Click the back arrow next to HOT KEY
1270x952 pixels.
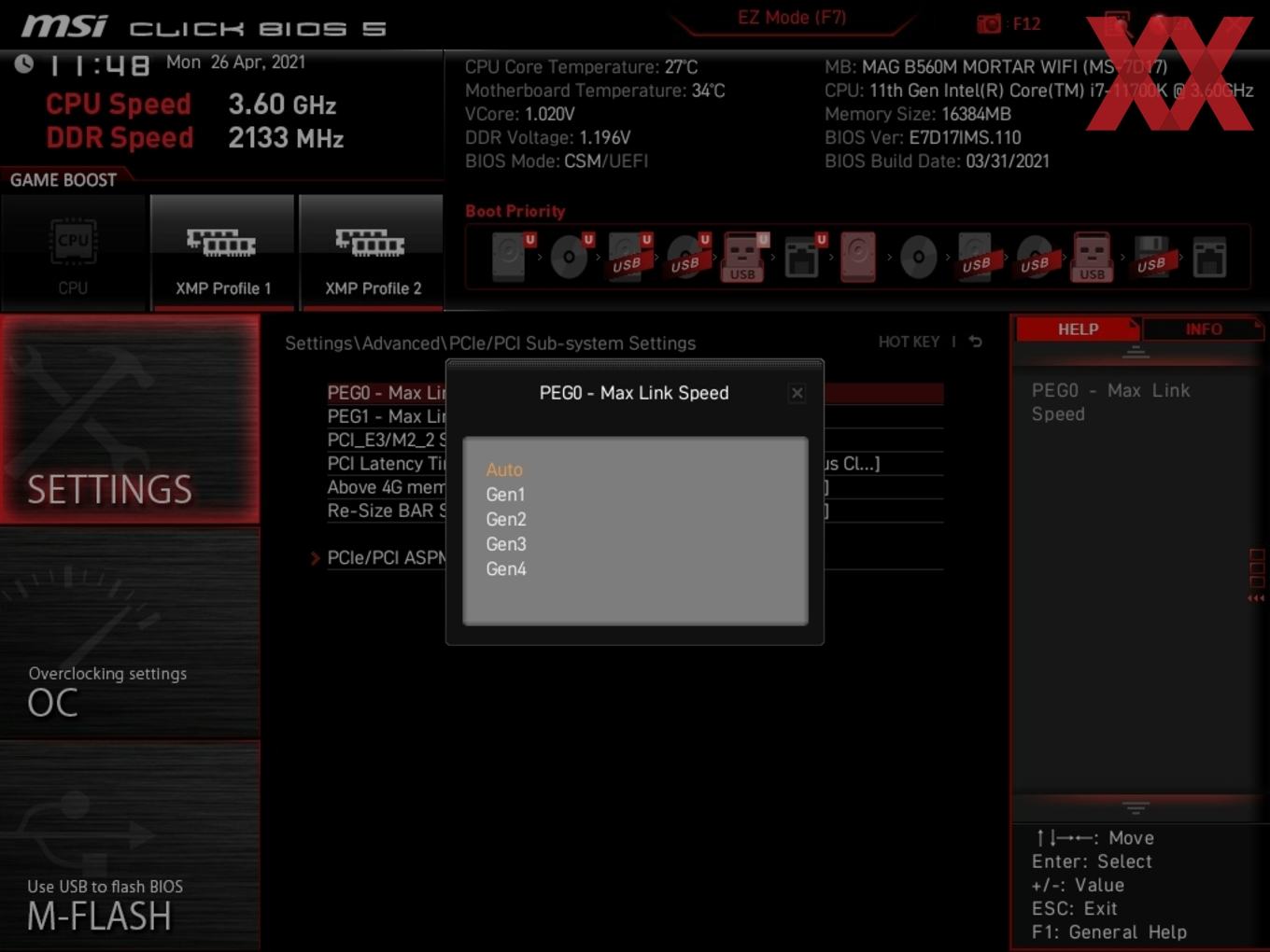point(976,342)
